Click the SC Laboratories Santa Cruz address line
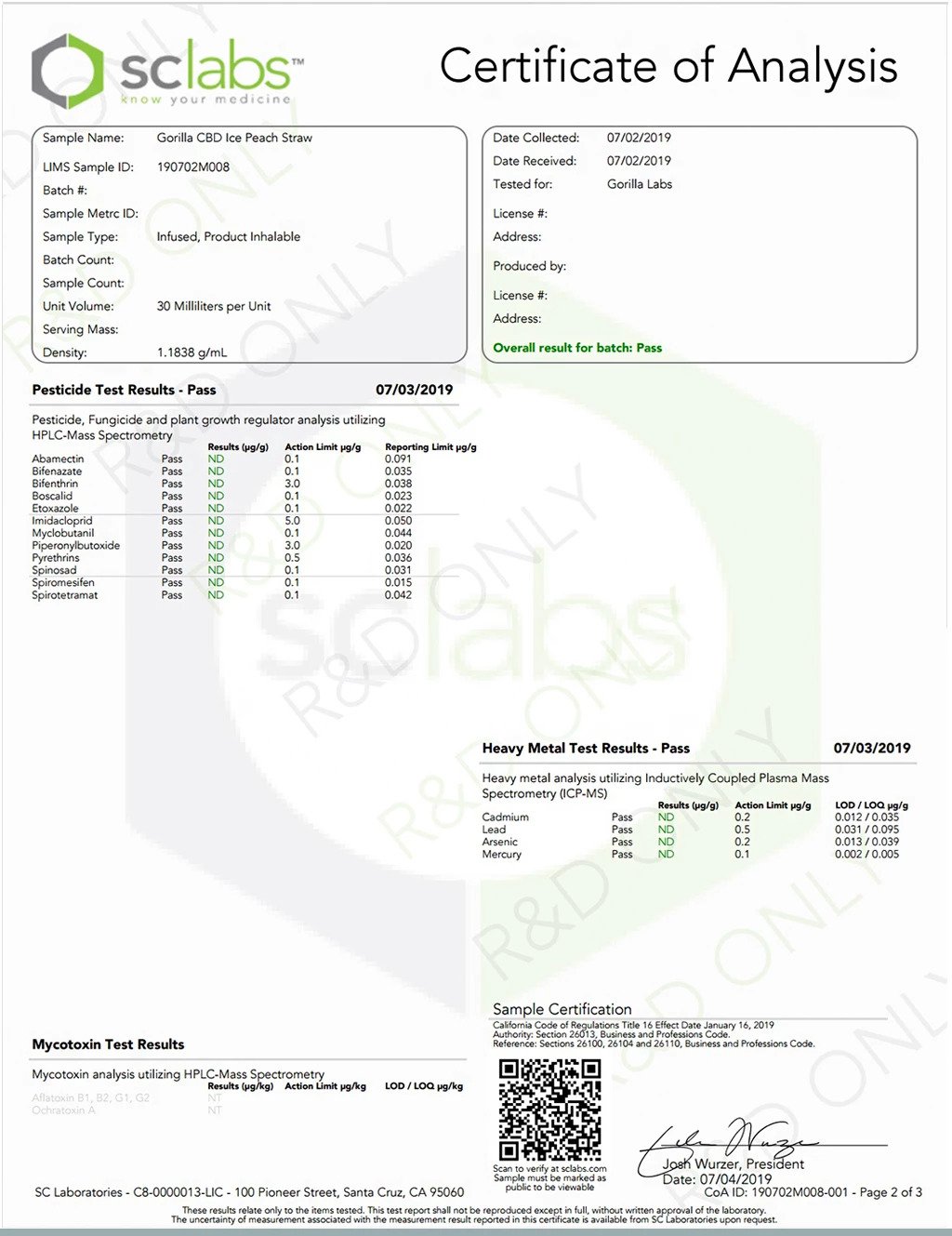952x1236 pixels. coord(249,1192)
